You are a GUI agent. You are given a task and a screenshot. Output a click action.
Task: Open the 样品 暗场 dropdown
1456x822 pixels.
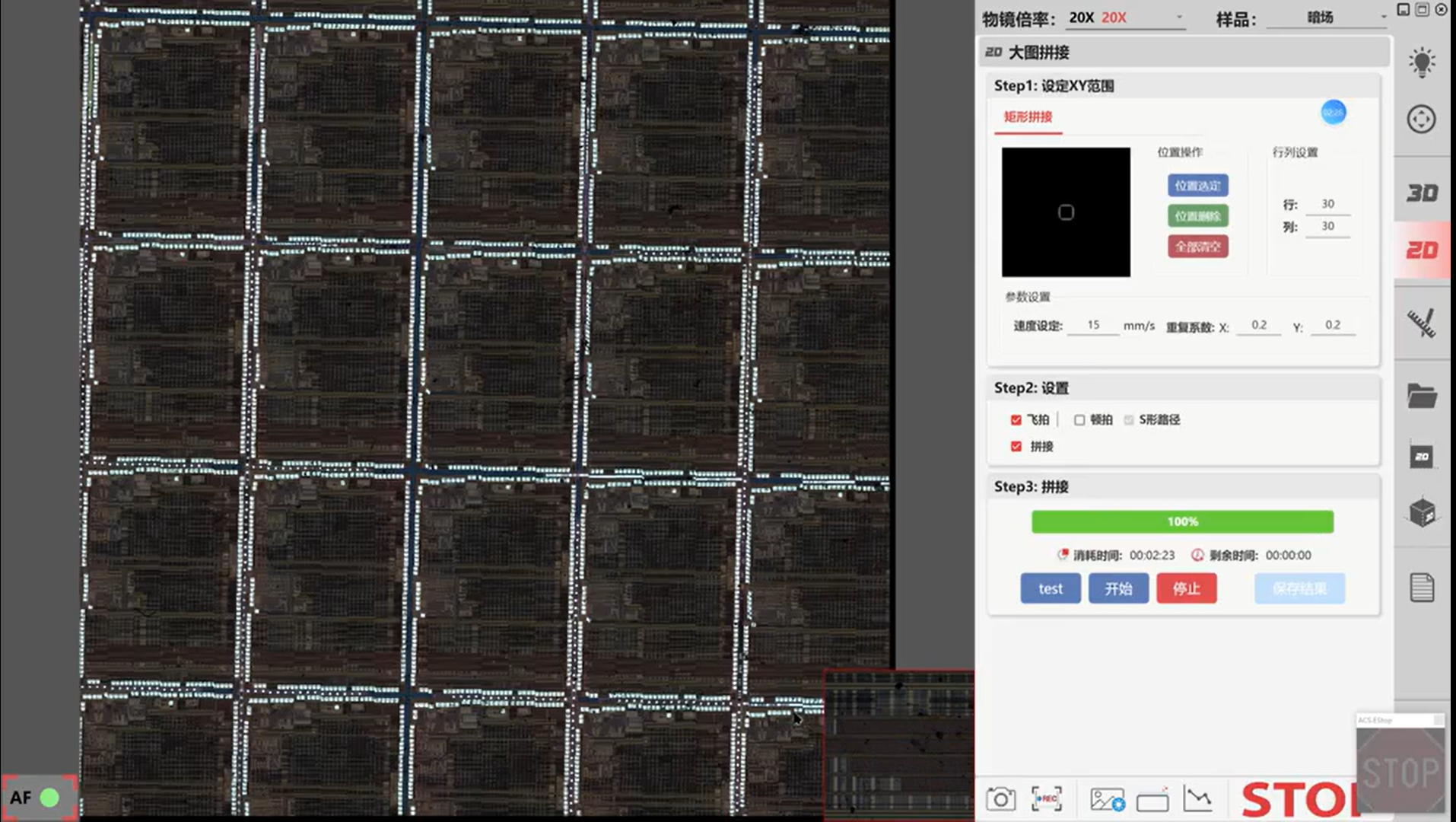pyautogui.click(x=1327, y=18)
